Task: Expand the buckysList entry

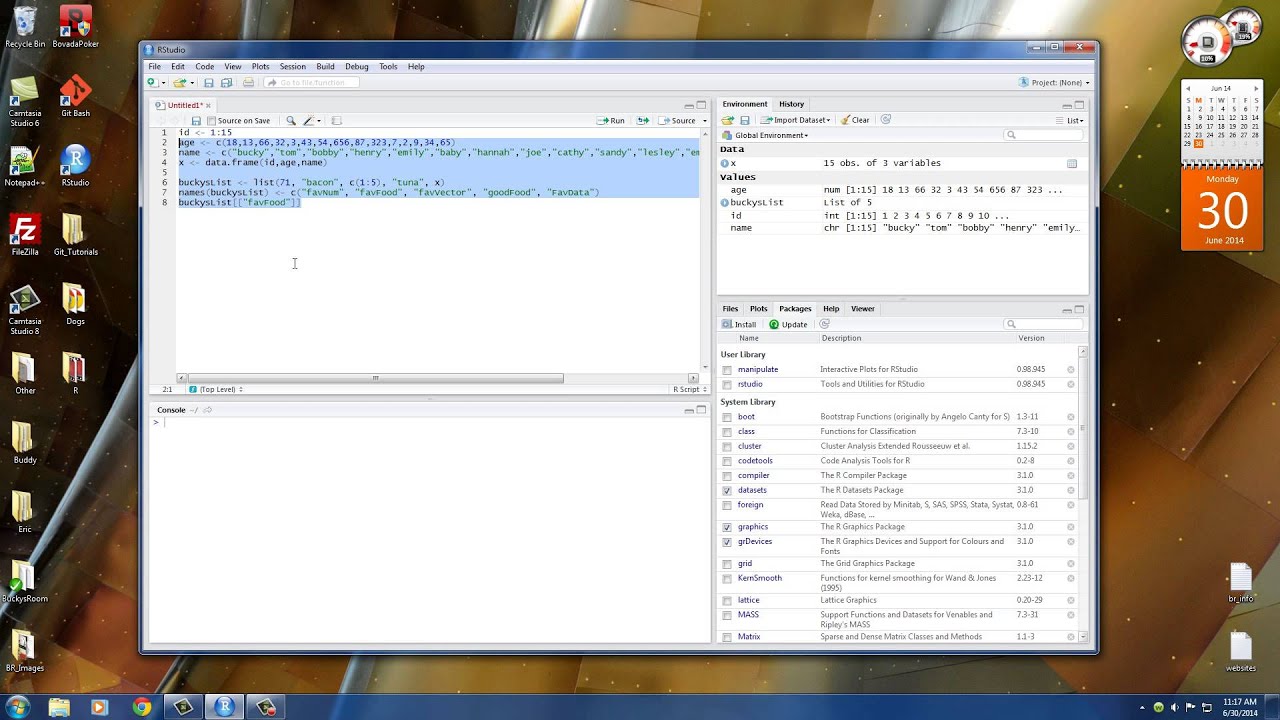Action: [725, 203]
